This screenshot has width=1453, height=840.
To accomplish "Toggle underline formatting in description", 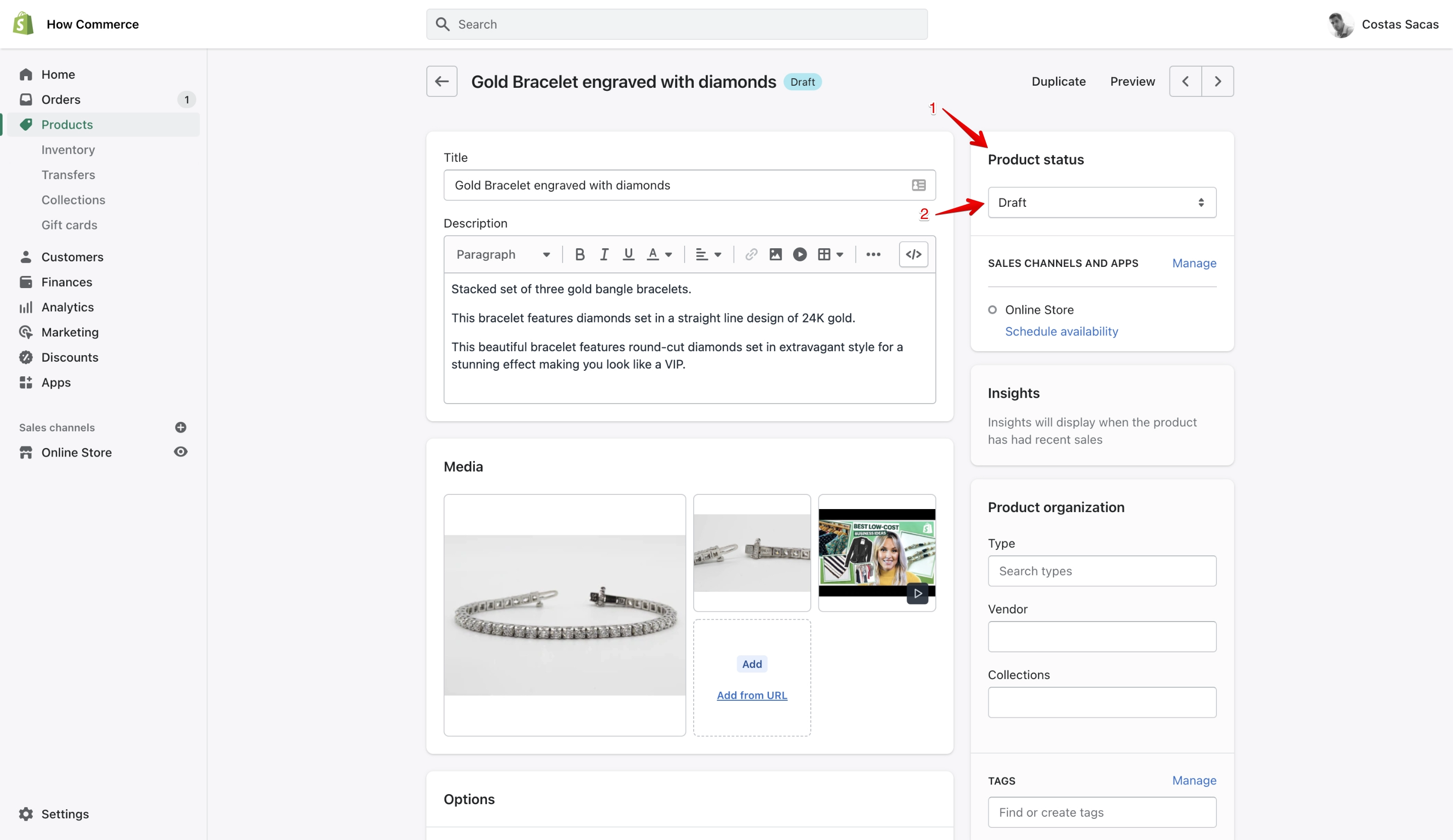I will click(629, 254).
